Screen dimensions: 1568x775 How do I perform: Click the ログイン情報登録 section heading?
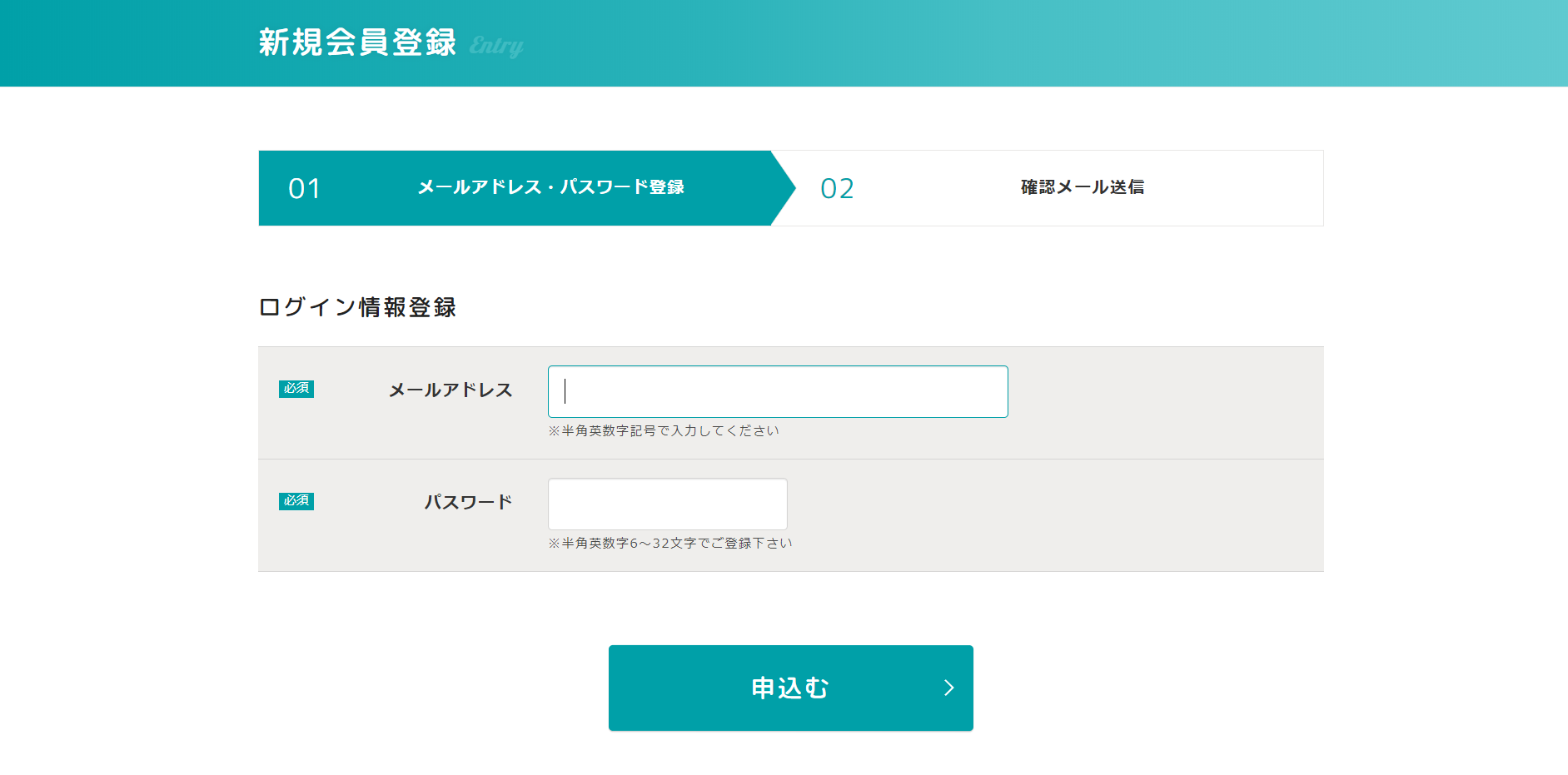pyautogui.click(x=357, y=307)
